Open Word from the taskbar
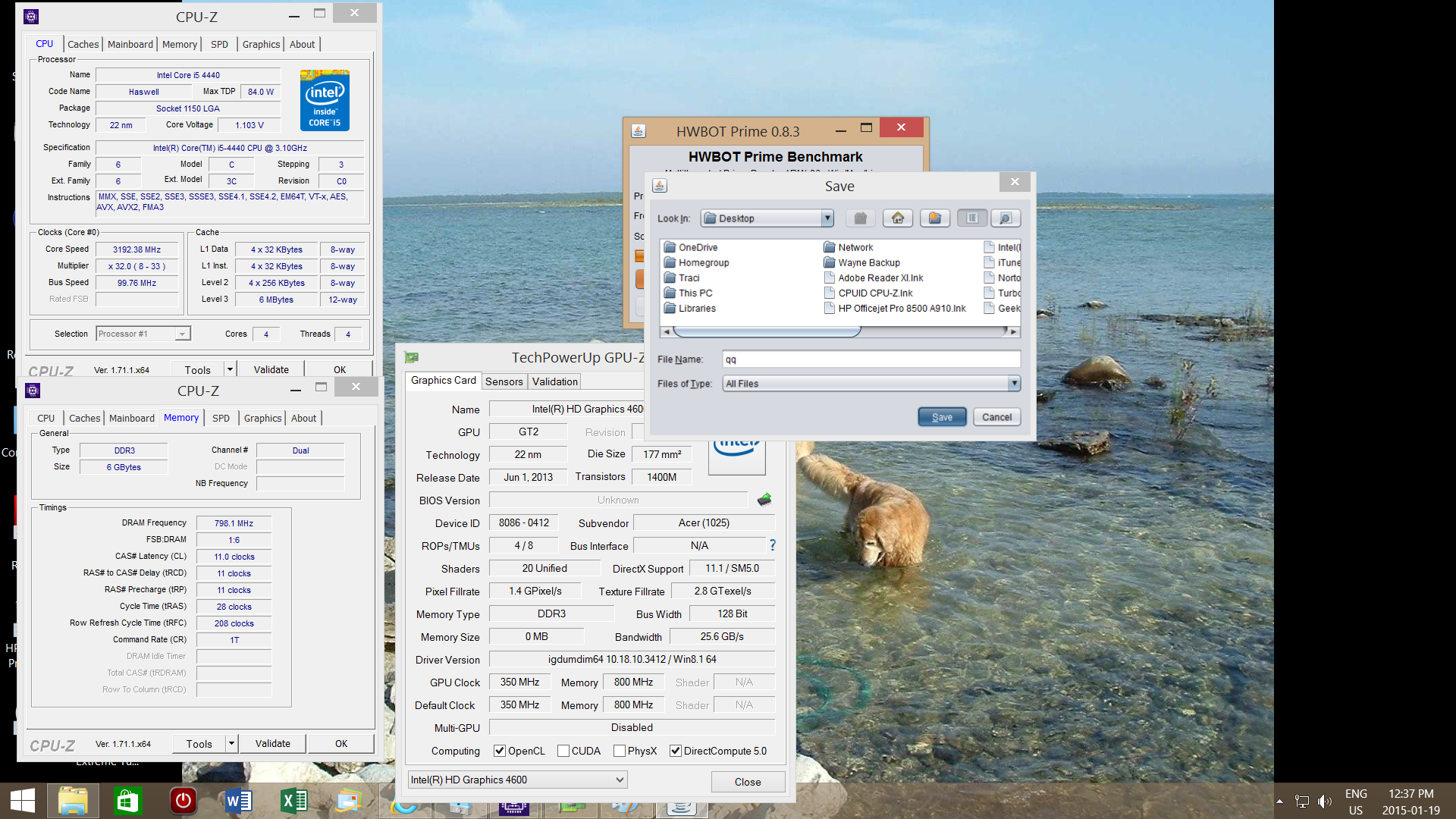Viewport: 1456px width, 819px height. 238,801
